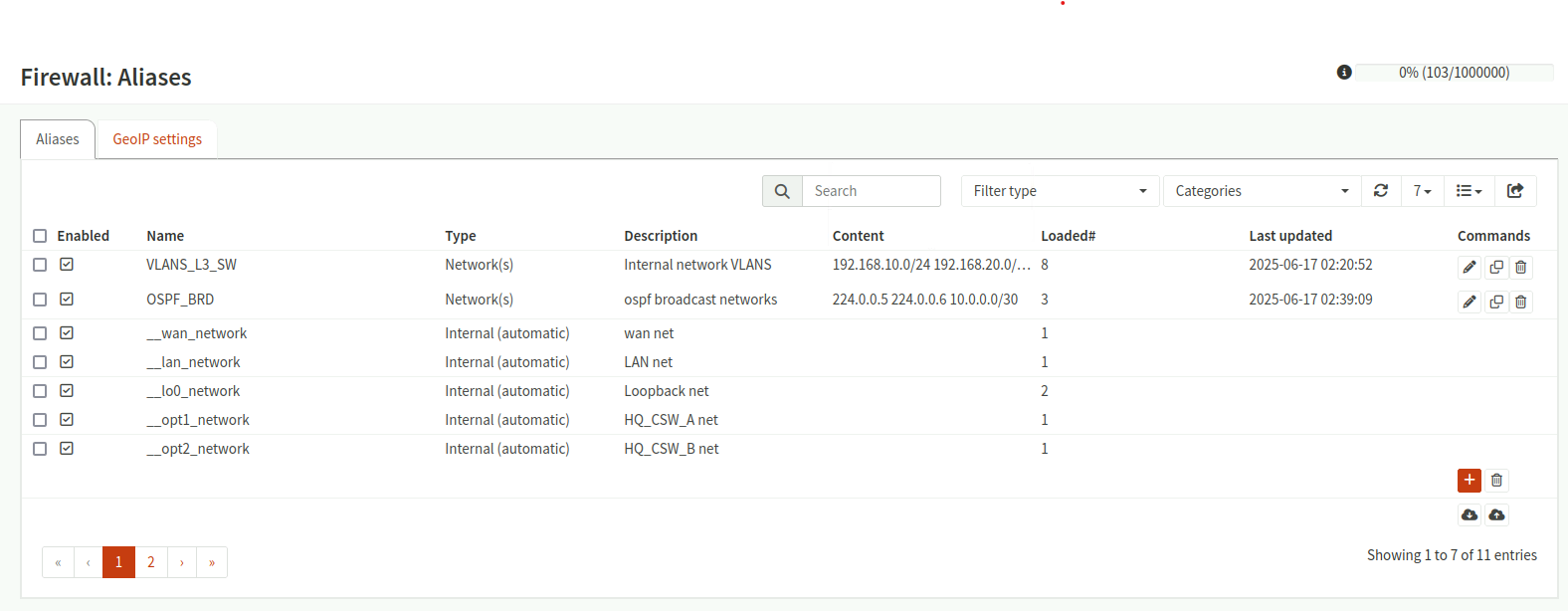1568x611 pixels.
Task: Export the alias list using the share icon
Action: [x=1515, y=191]
